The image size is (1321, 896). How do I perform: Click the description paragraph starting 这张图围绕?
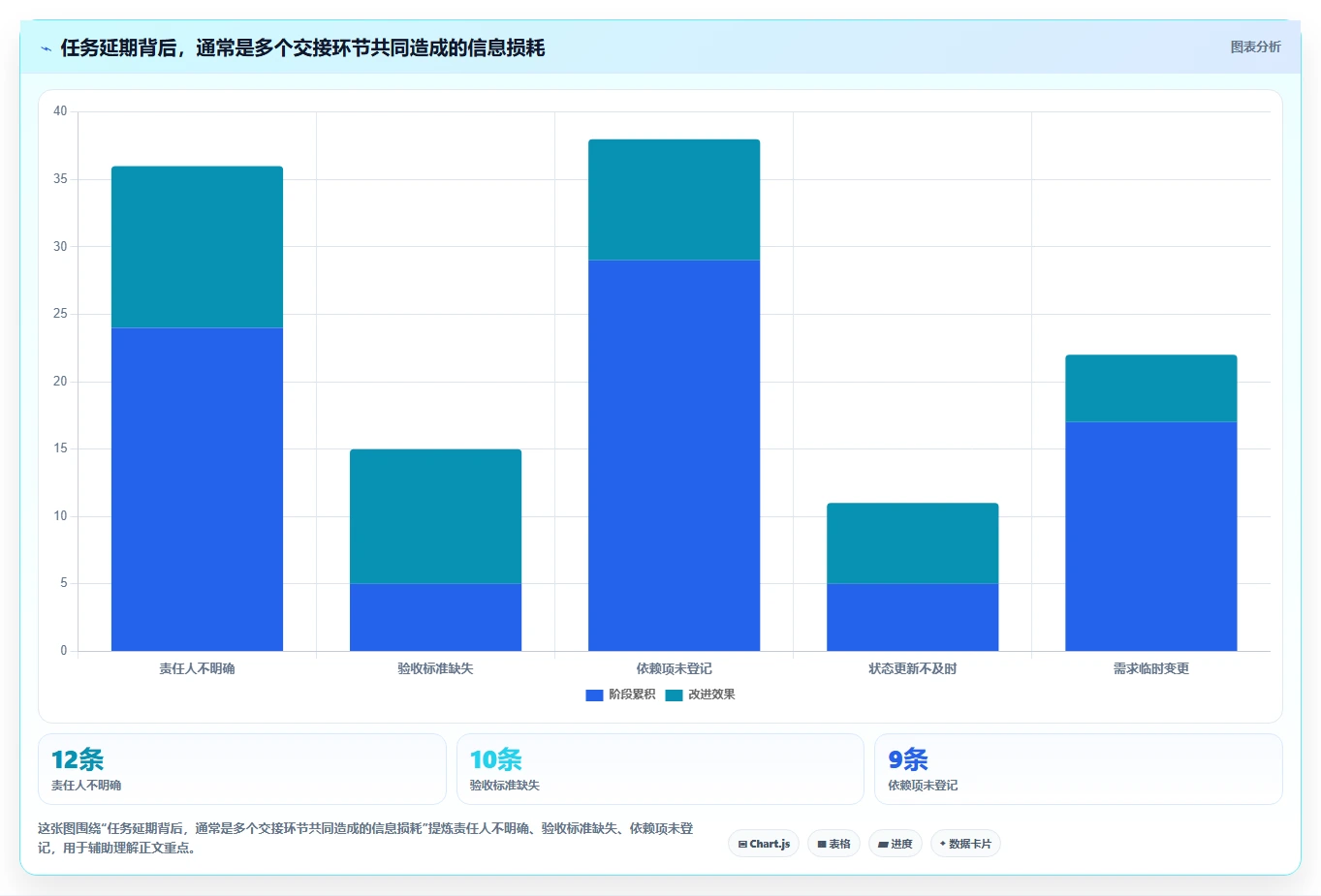click(x=366, y=838)
